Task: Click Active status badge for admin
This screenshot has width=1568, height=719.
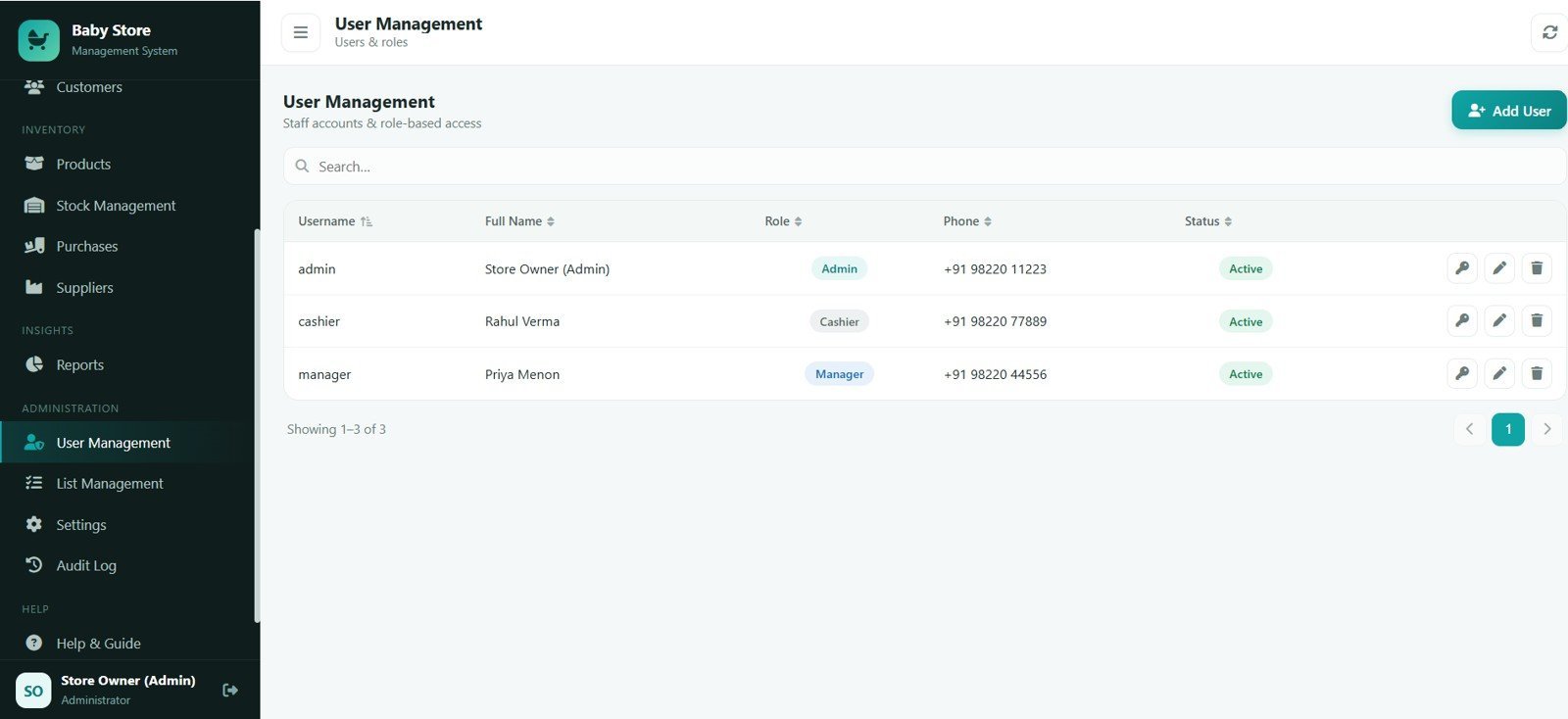Action: pos(1246,268)
